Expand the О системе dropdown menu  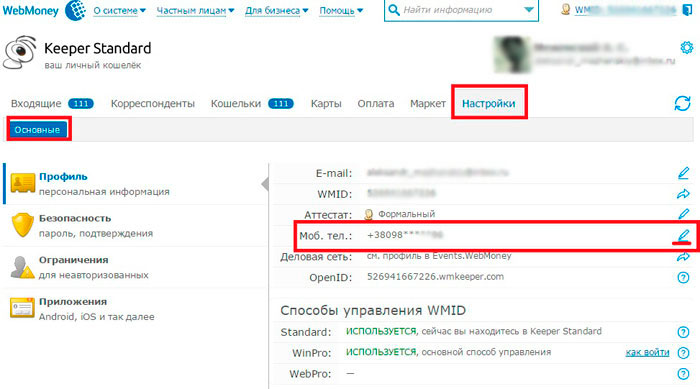pos(119,10)
